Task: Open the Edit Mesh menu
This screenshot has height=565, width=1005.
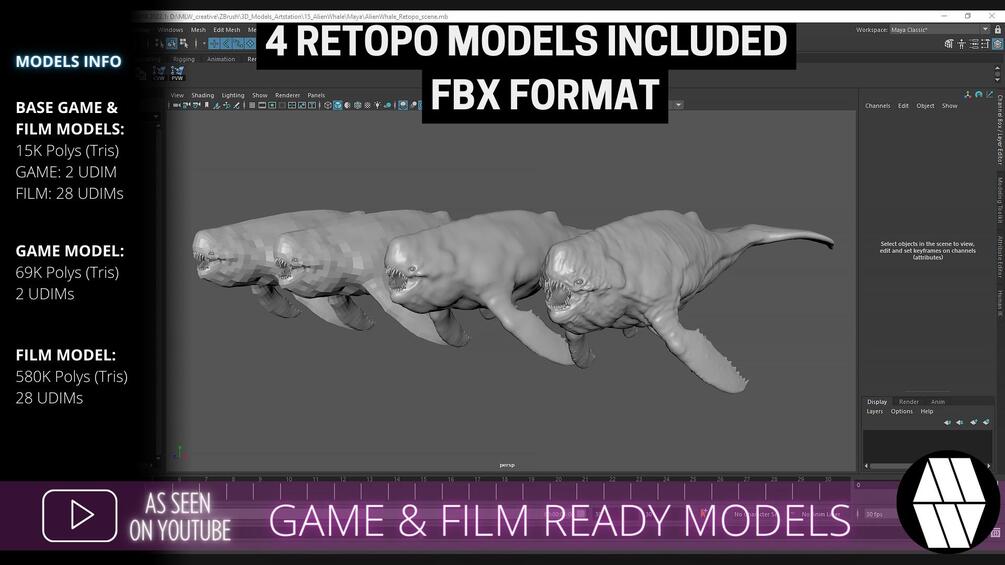Action: (x=227, y=30)
